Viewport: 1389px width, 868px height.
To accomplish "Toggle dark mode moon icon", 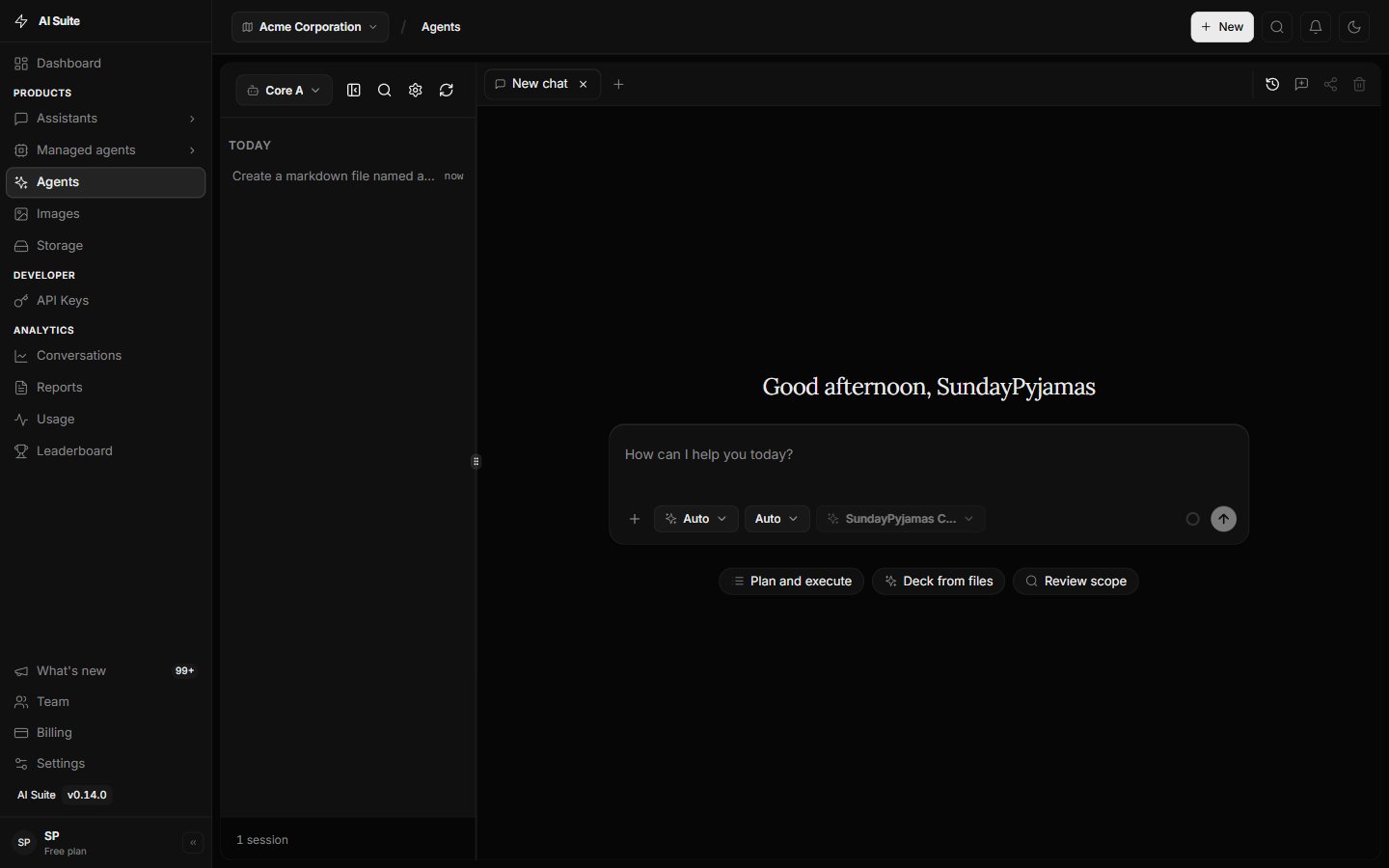I will click(1354, 27).
